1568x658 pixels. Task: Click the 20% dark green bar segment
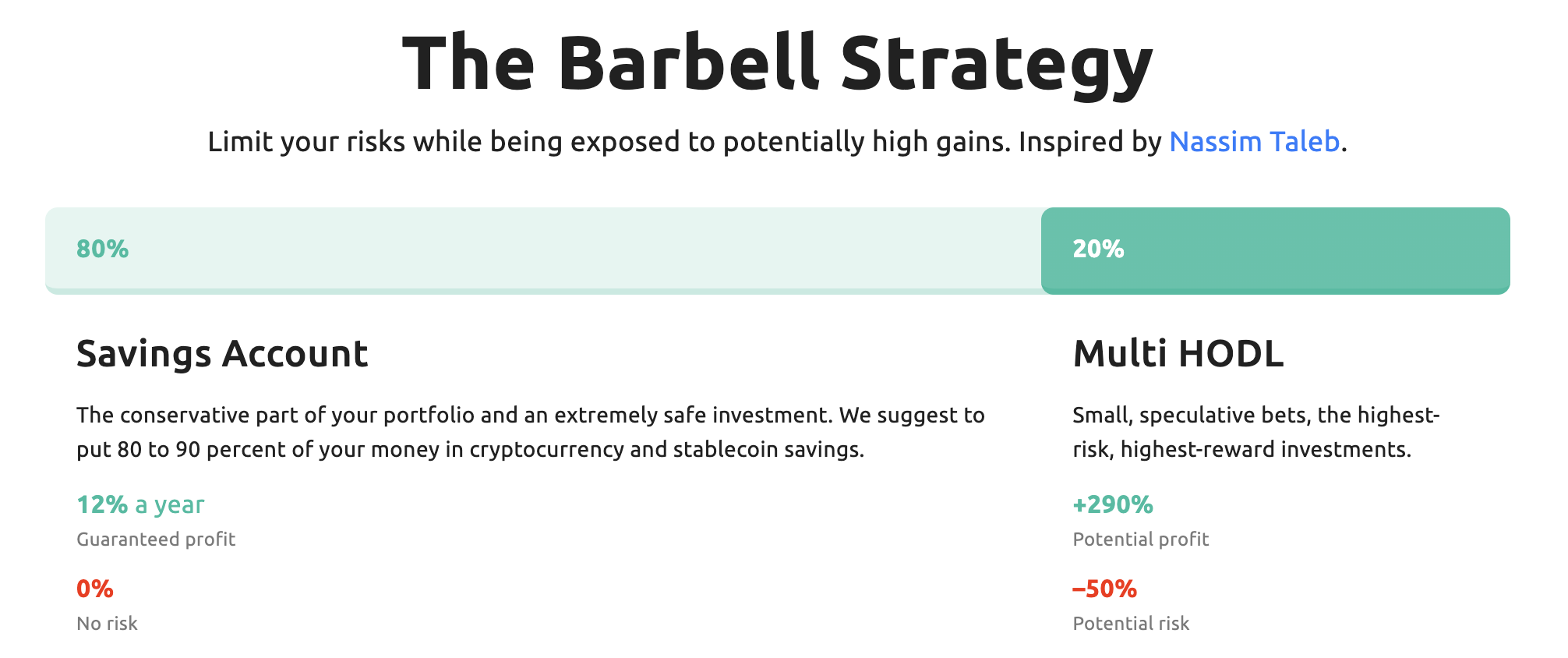click(1276, 250)
